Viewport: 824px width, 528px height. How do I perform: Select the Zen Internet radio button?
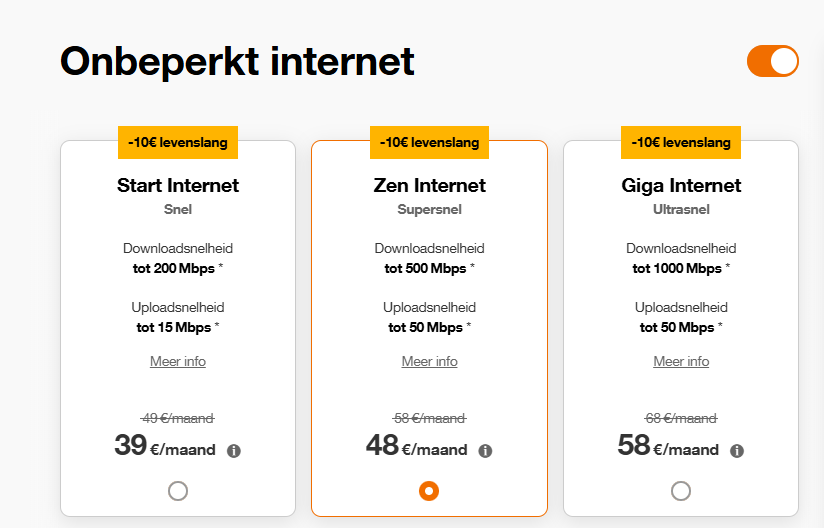point(429,491)
